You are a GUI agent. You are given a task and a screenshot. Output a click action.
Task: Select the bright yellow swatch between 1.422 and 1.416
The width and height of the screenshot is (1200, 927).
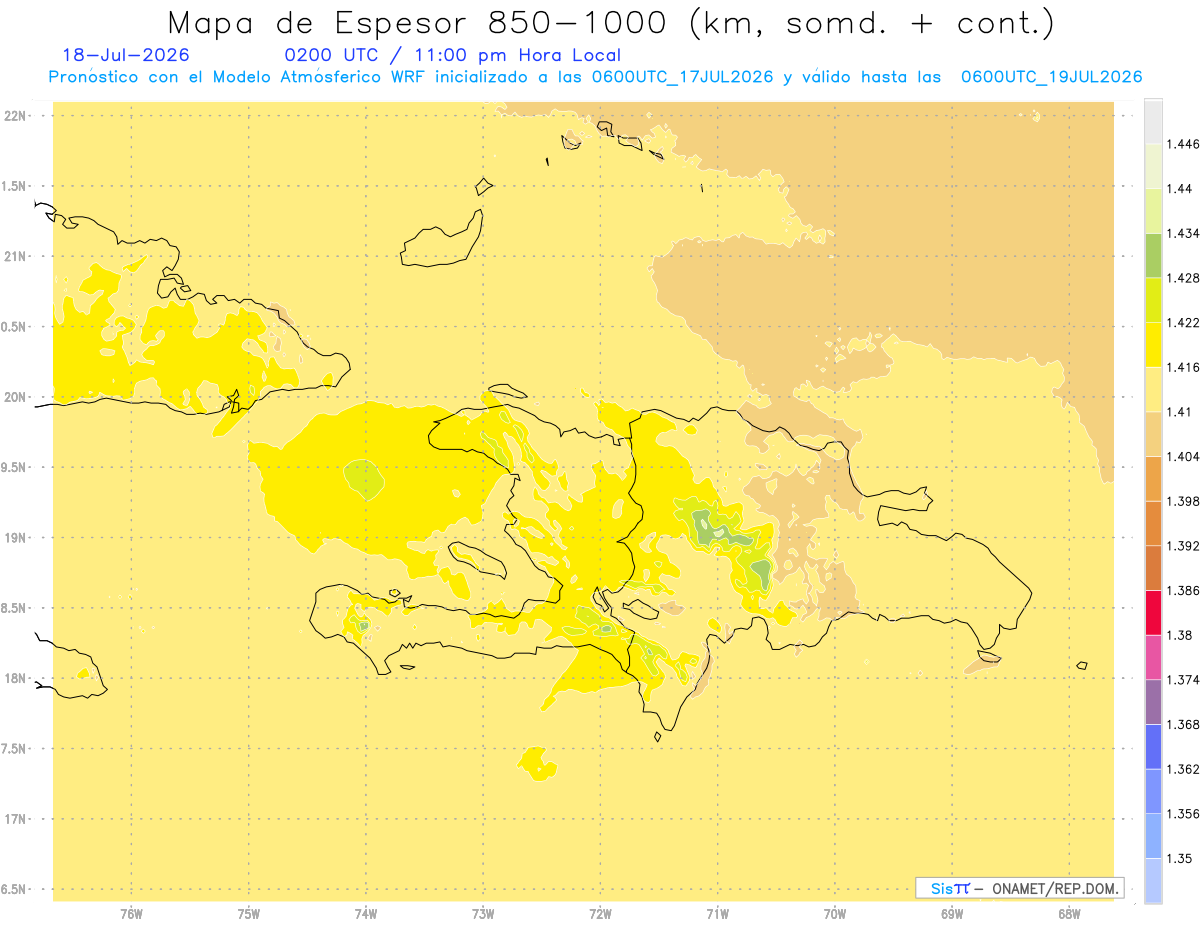coord(1153,344)
